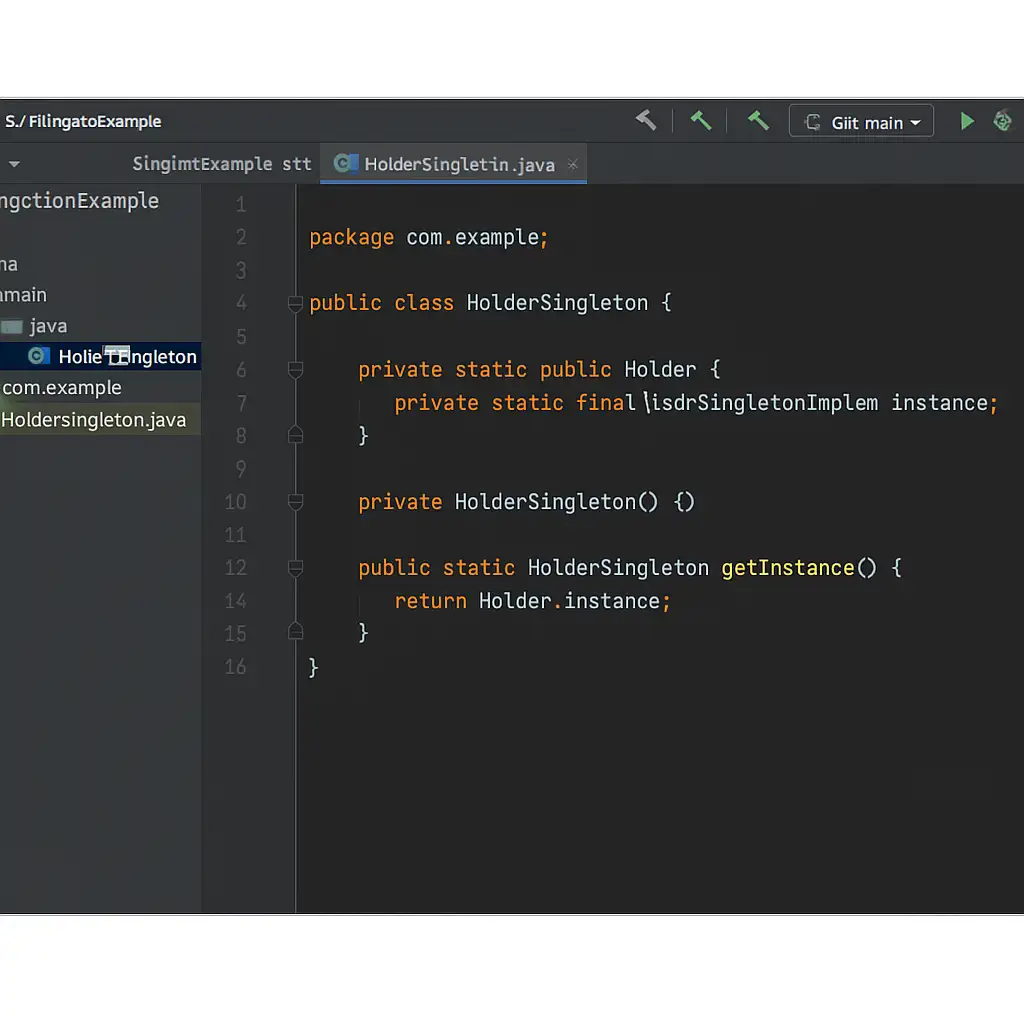Click the green hammer next to Git dropdown
The width and height of the screenshot is (1024, 1024).
tap(758, 121)
